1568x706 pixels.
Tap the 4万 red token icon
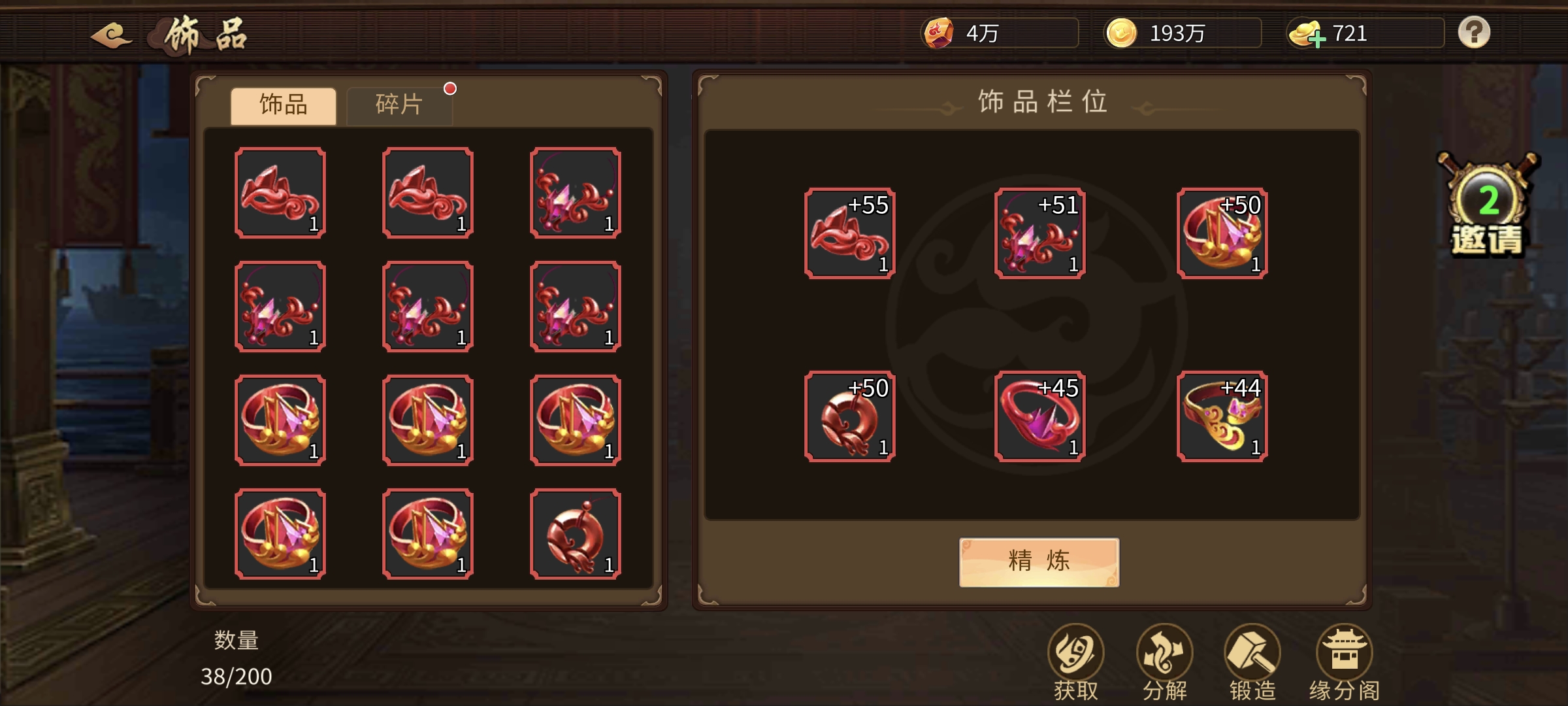point(939,33)
